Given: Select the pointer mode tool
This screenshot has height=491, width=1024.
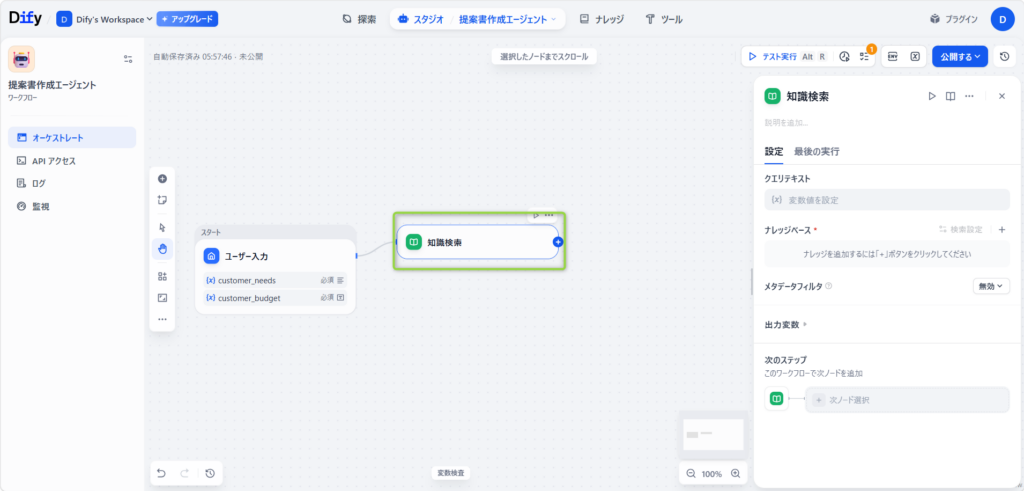Looking at the screenshot, I should pos(162,227).
